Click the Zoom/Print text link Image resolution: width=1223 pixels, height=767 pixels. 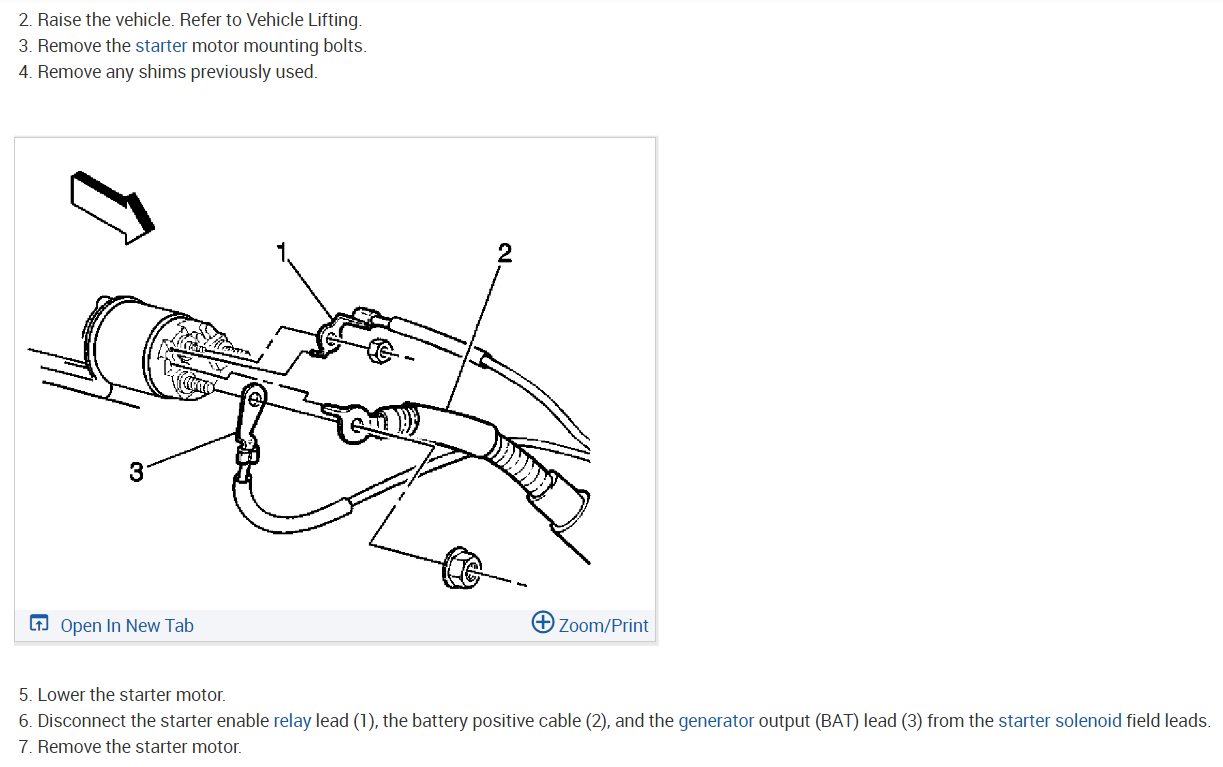pos(603,625)
